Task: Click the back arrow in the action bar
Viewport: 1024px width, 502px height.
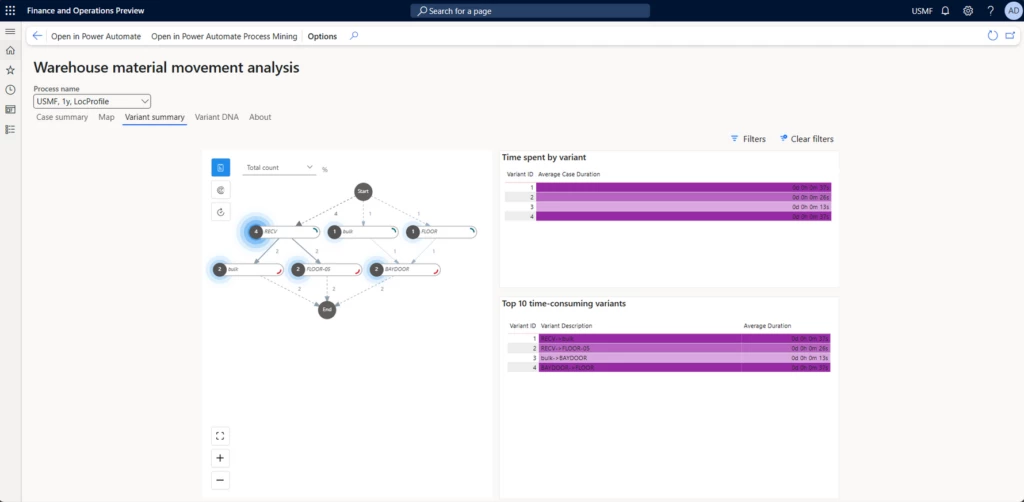Action: pyautogui.click(x=37, y=36)
